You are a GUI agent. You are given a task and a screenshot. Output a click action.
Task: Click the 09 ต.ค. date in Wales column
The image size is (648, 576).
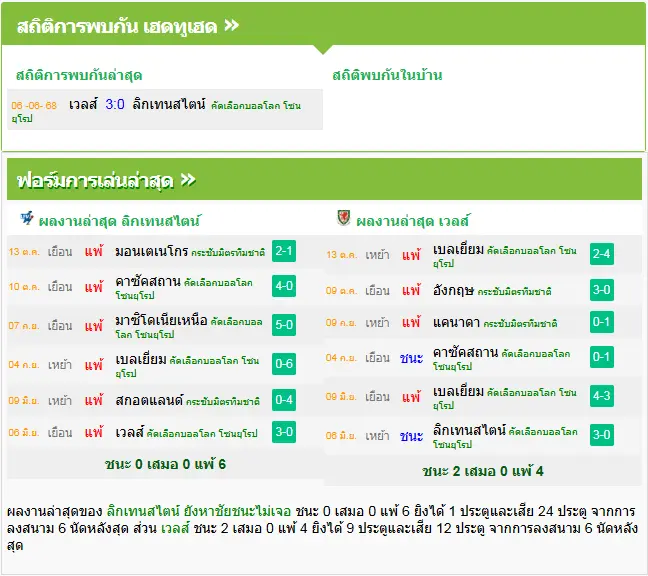(341, 291)
